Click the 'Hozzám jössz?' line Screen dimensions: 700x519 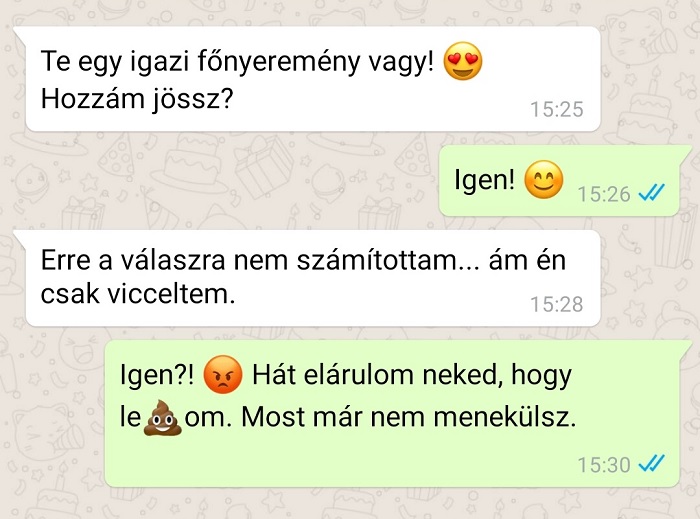click(137, 99)
